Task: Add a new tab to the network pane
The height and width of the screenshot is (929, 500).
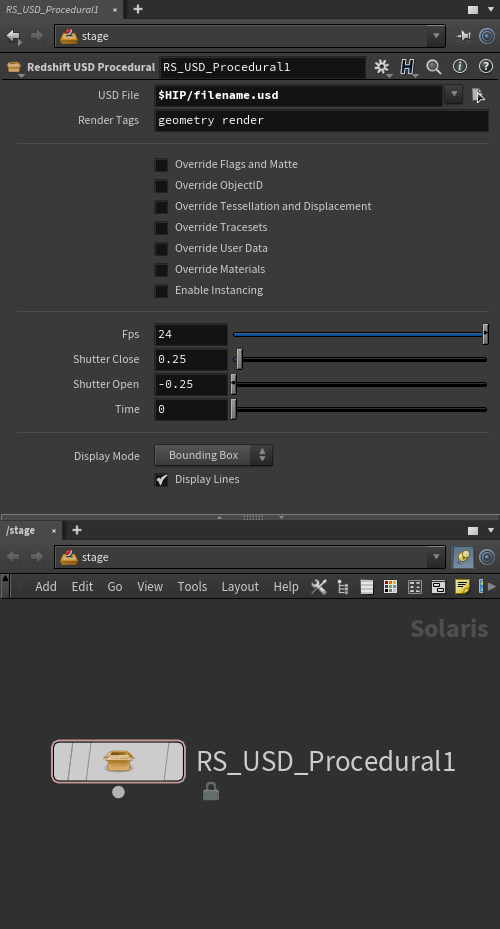Action: (77, 530)
